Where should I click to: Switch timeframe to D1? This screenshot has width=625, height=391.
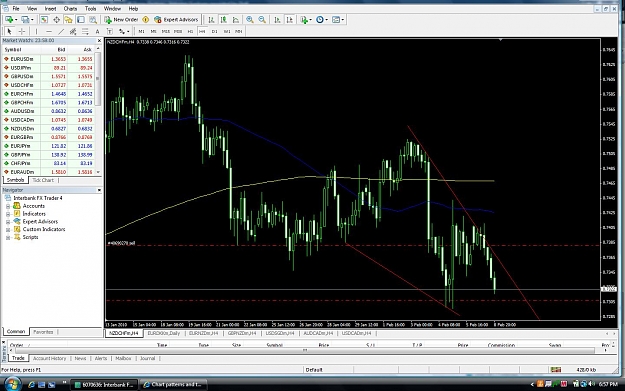click(x=214, y=31)
